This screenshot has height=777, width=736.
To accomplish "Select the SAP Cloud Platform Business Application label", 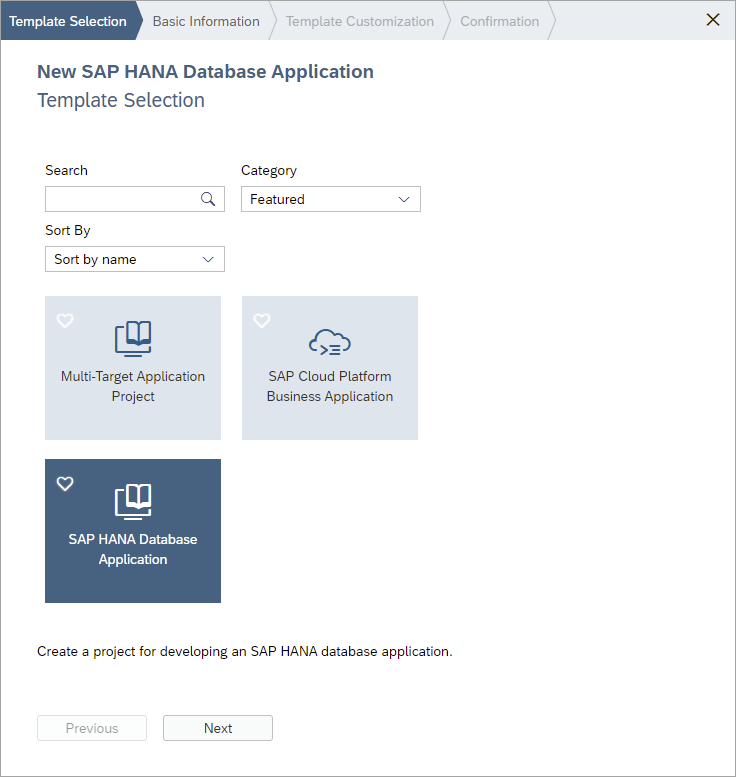I will pos(330,387).
